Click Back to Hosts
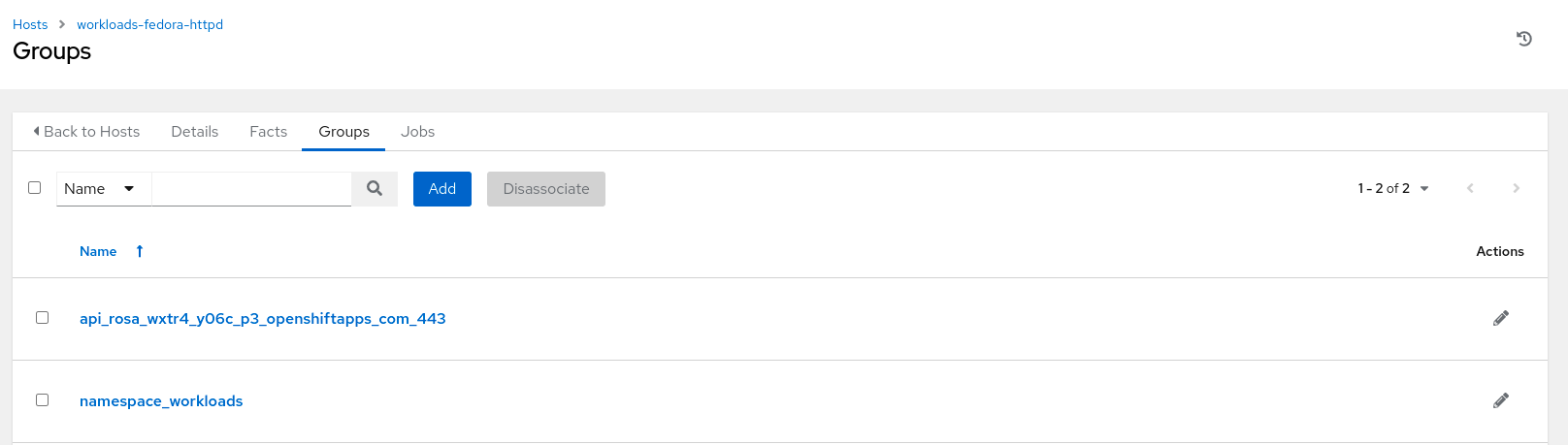The image size is (1568, 445). point(87,132)
